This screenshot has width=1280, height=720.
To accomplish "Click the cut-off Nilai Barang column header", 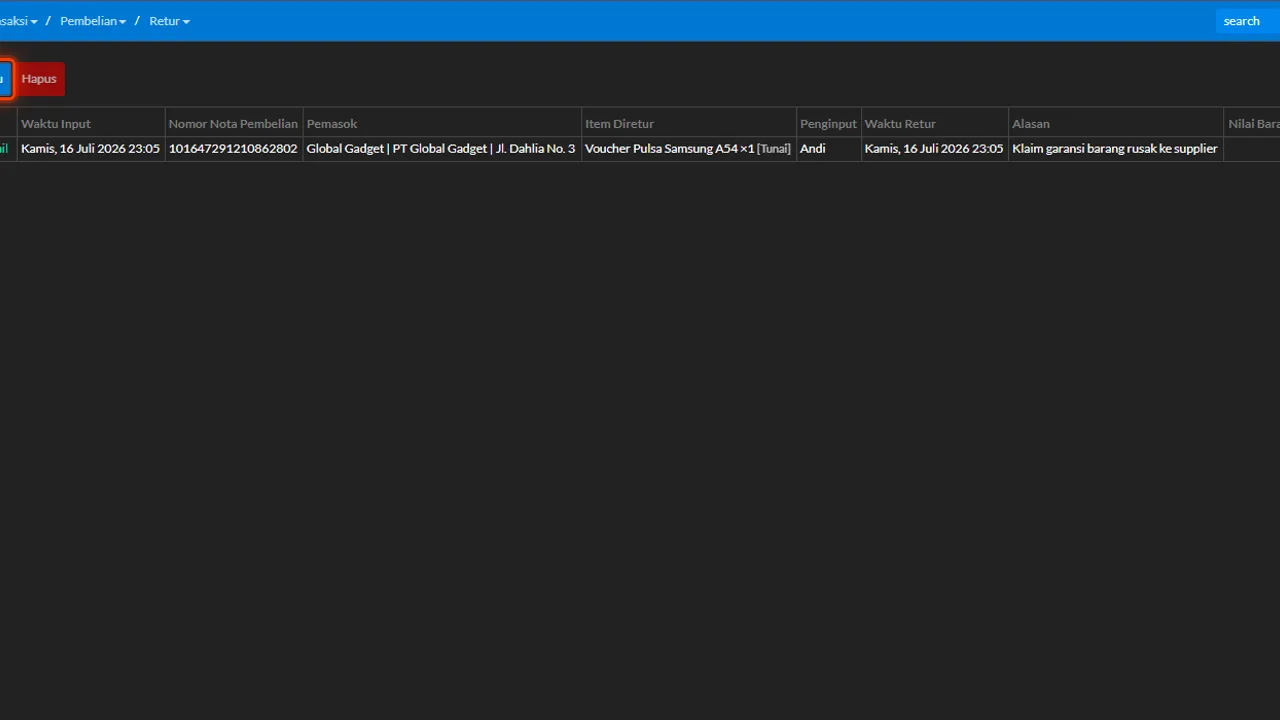I will coord(1252,123).
